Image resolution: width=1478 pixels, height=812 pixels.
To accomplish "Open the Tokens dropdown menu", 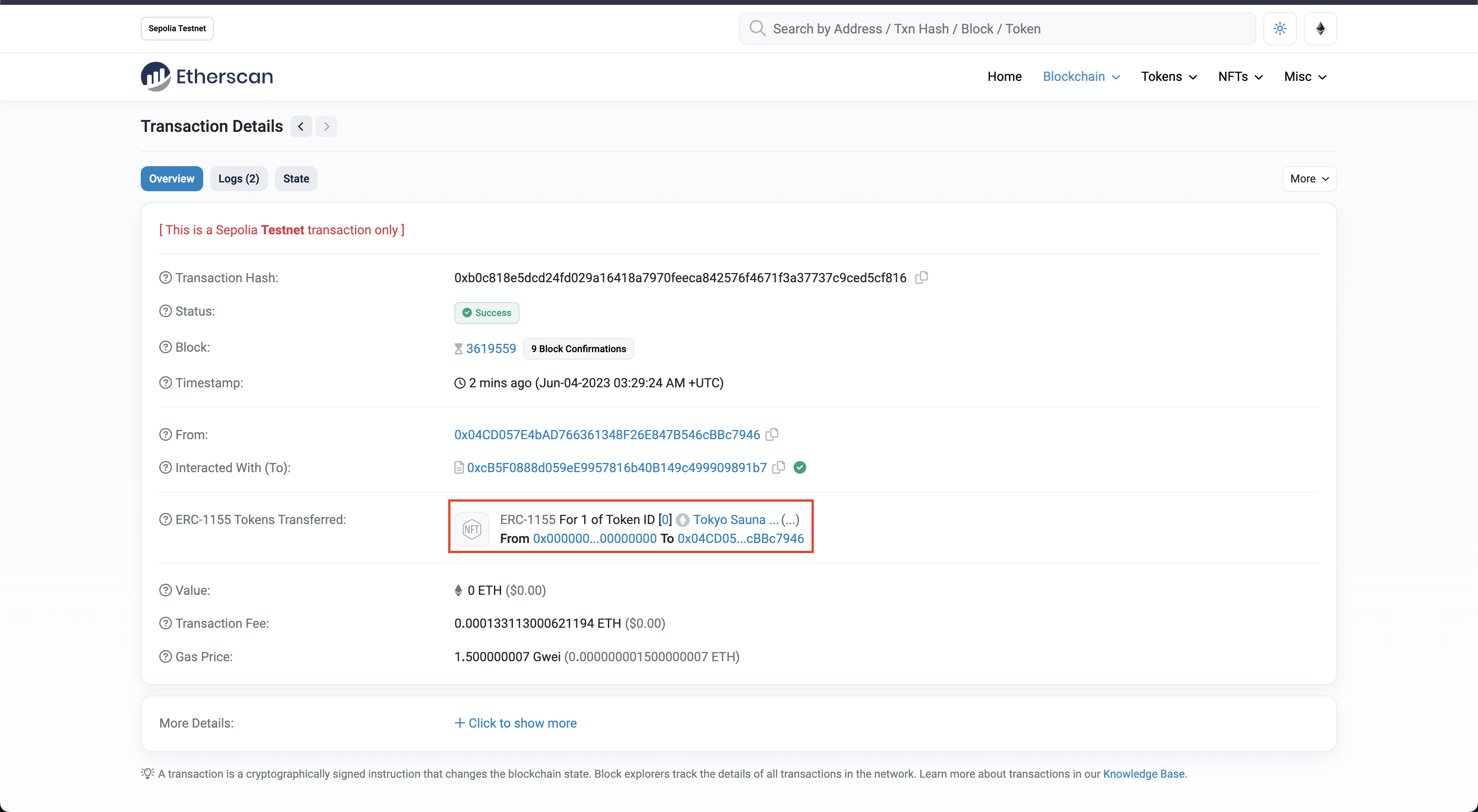I will coord(1169,76).
